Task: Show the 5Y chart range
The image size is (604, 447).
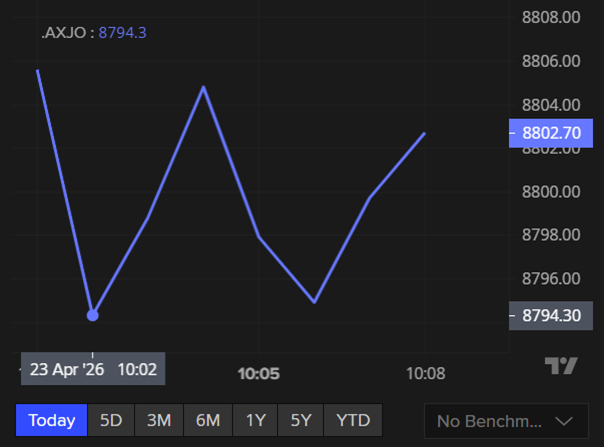Action: coord(301,420)
